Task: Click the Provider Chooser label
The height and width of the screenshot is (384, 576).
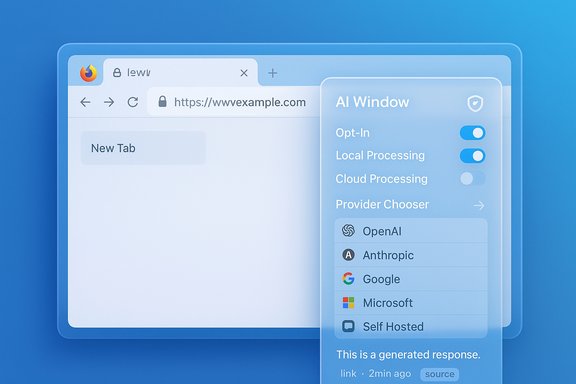Action: click(382, 204)
